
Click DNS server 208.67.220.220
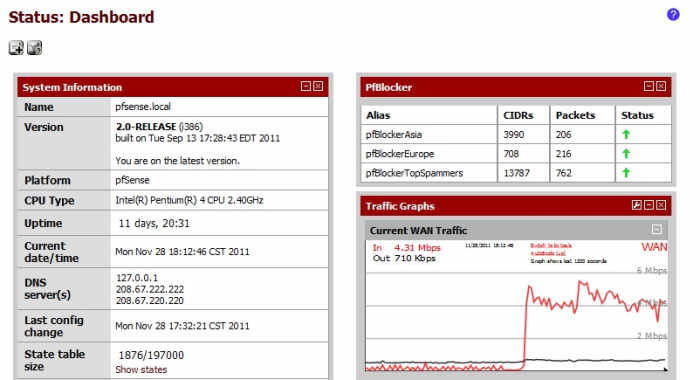point(150,301)
